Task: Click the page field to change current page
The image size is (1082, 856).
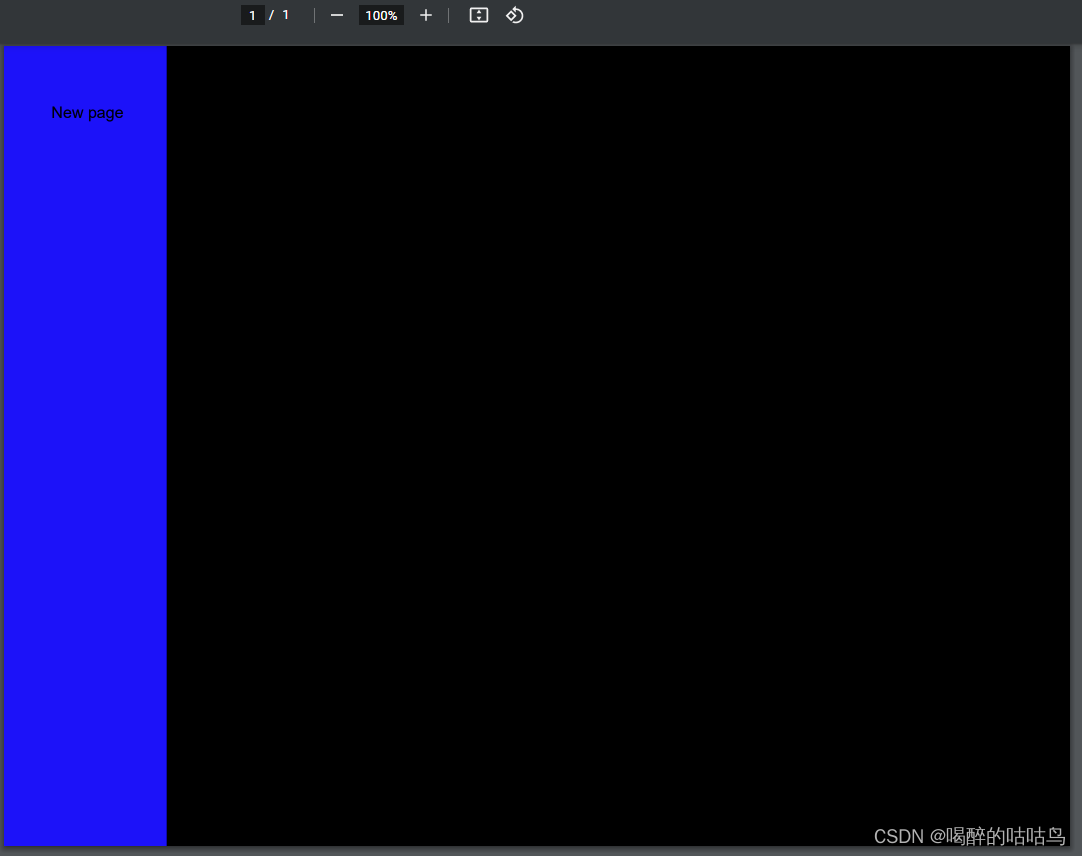Action: coord(252,15)
